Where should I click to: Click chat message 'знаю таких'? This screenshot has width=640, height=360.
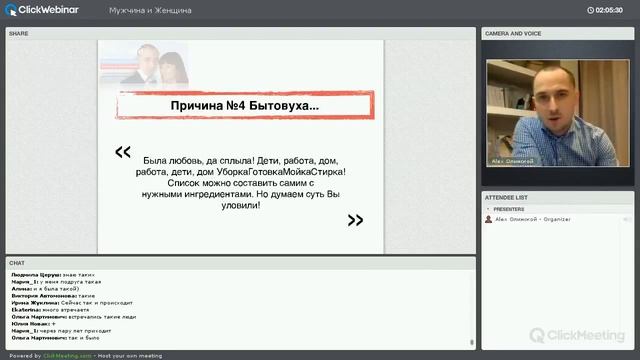click(x=78, y=275)
